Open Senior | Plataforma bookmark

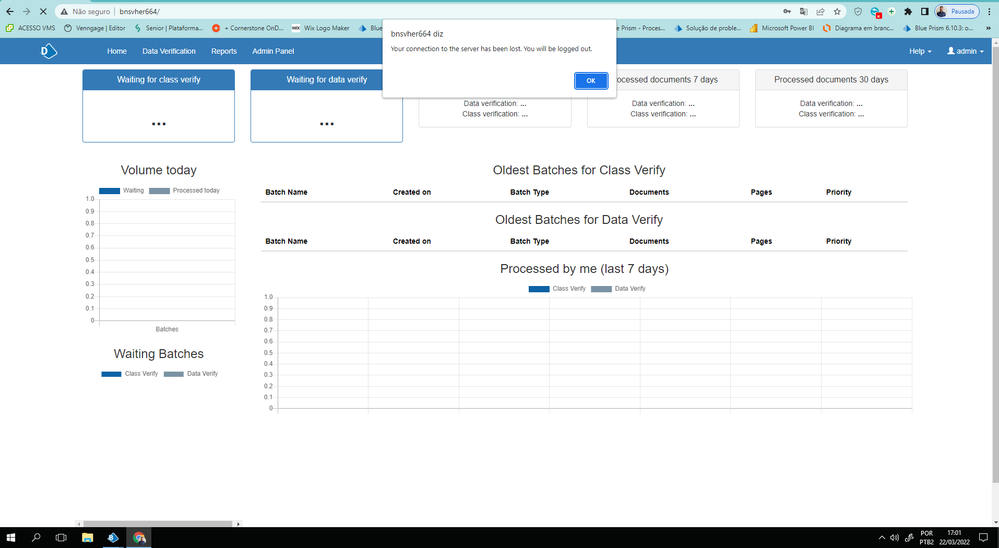coord(168,28)
